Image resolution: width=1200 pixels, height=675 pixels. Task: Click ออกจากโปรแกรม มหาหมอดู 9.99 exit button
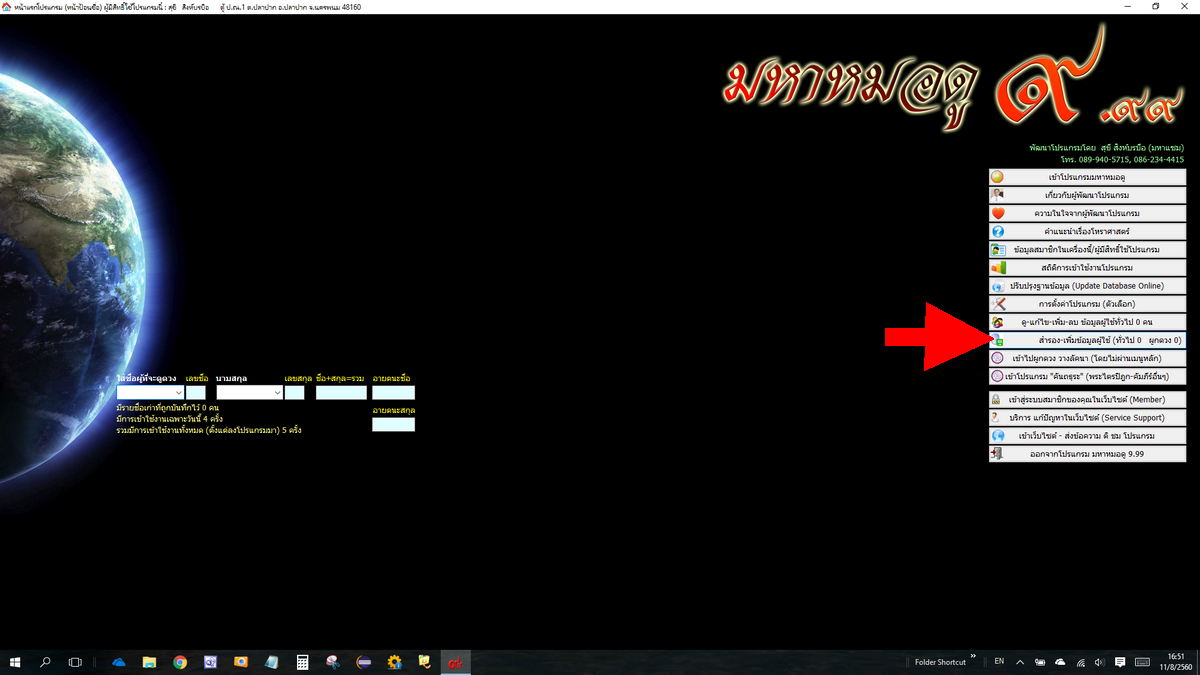pos(1087,453)
